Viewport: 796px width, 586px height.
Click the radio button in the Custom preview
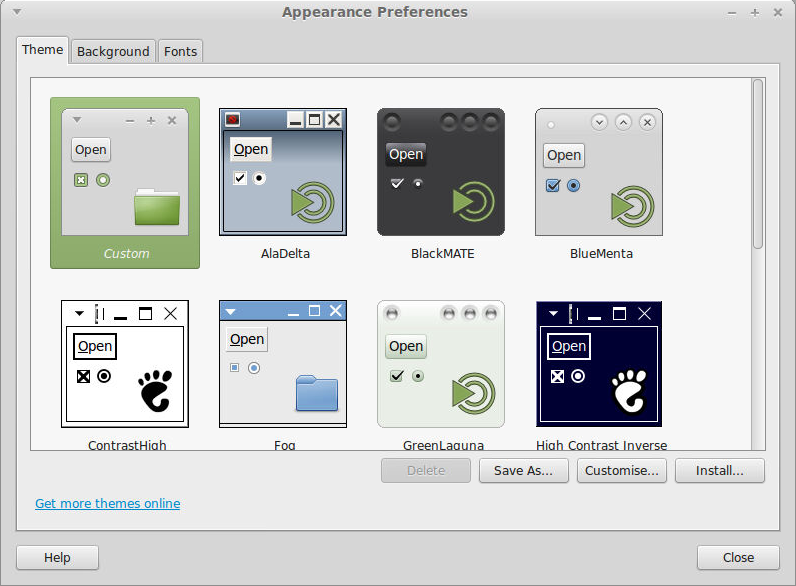coord(103,180)
